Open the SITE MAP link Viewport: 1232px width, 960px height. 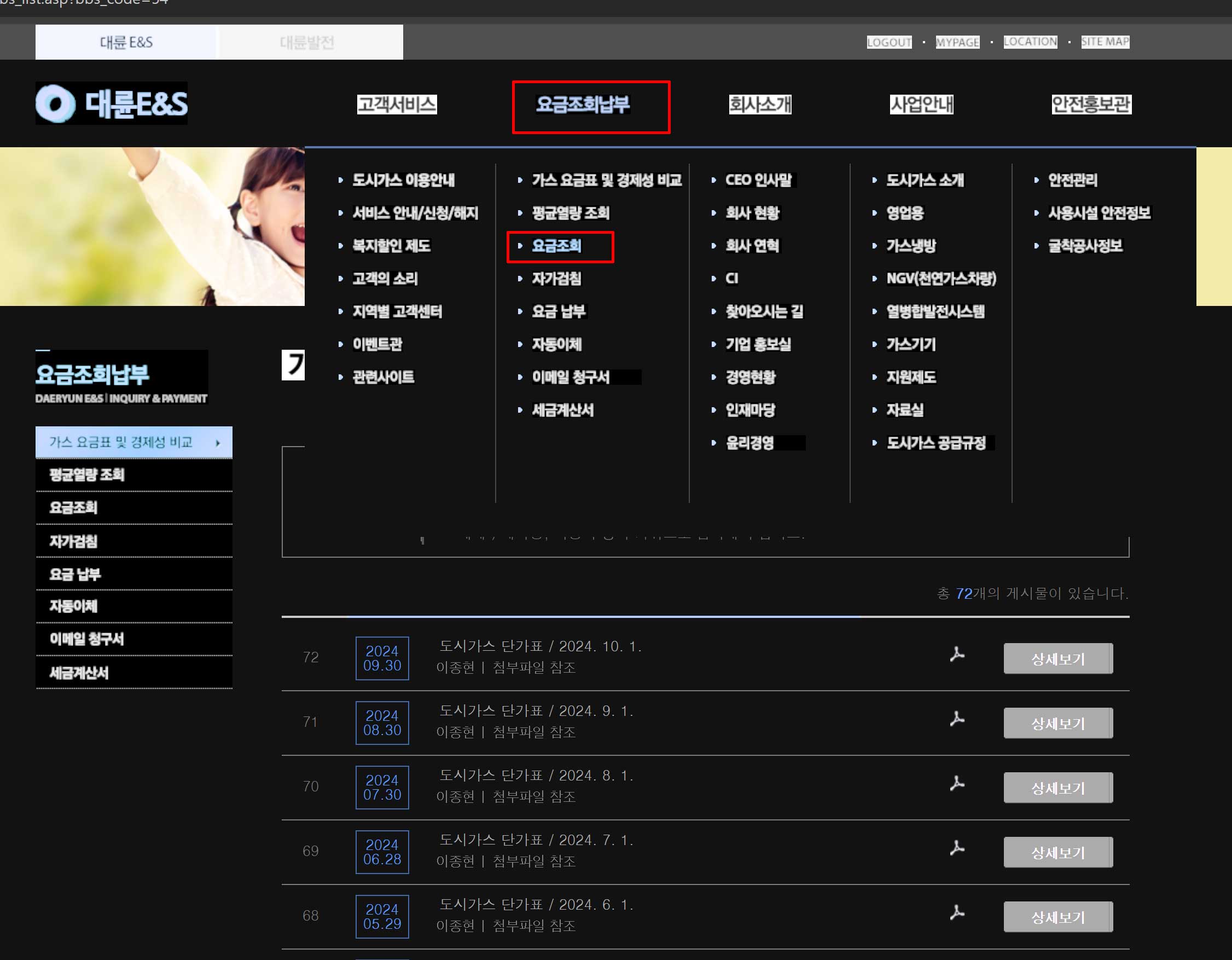1105,42
